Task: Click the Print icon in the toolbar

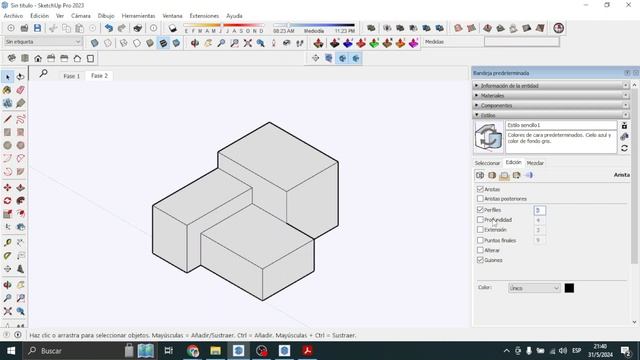Action: 138,28
